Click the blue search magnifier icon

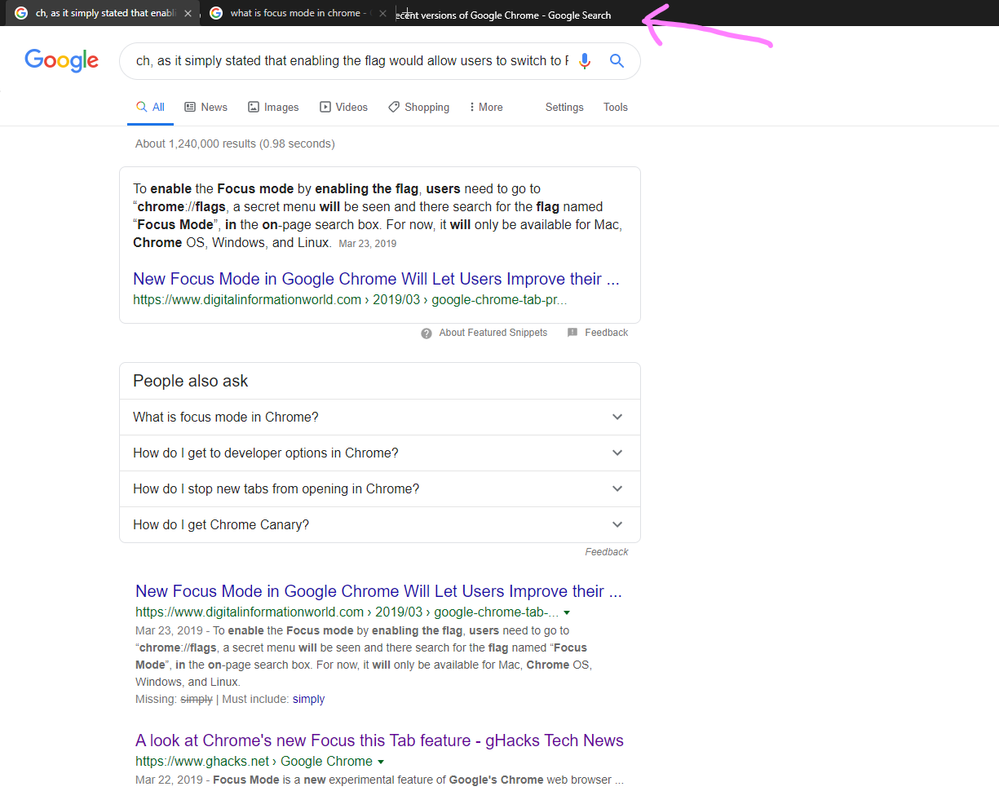[x=617, y=61]
